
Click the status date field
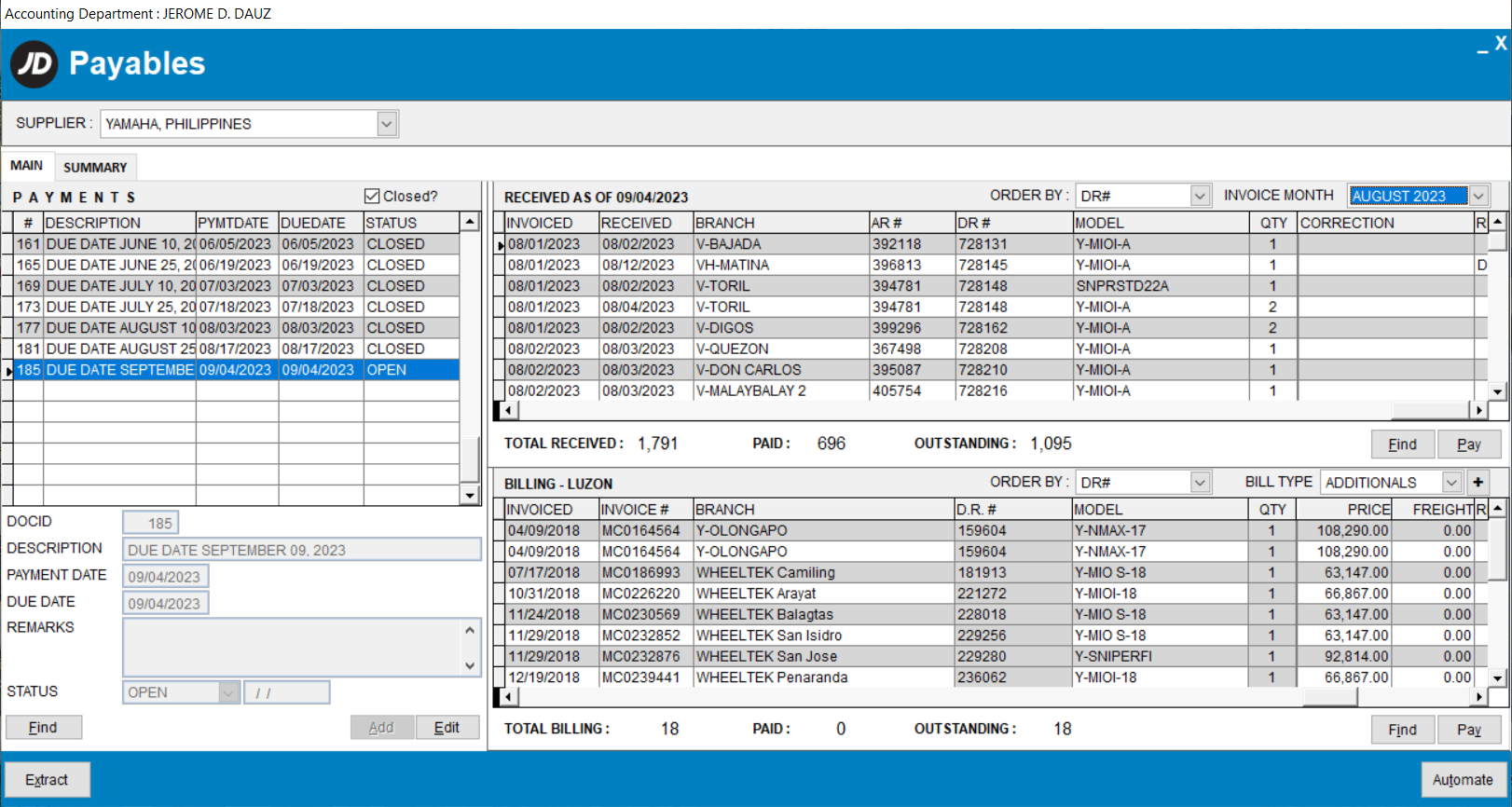(x=287, y=692)
